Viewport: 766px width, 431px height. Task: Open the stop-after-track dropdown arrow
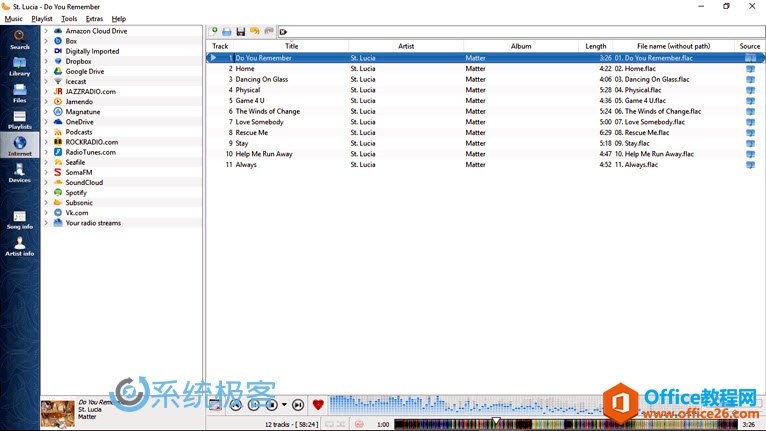coord(284,405)
